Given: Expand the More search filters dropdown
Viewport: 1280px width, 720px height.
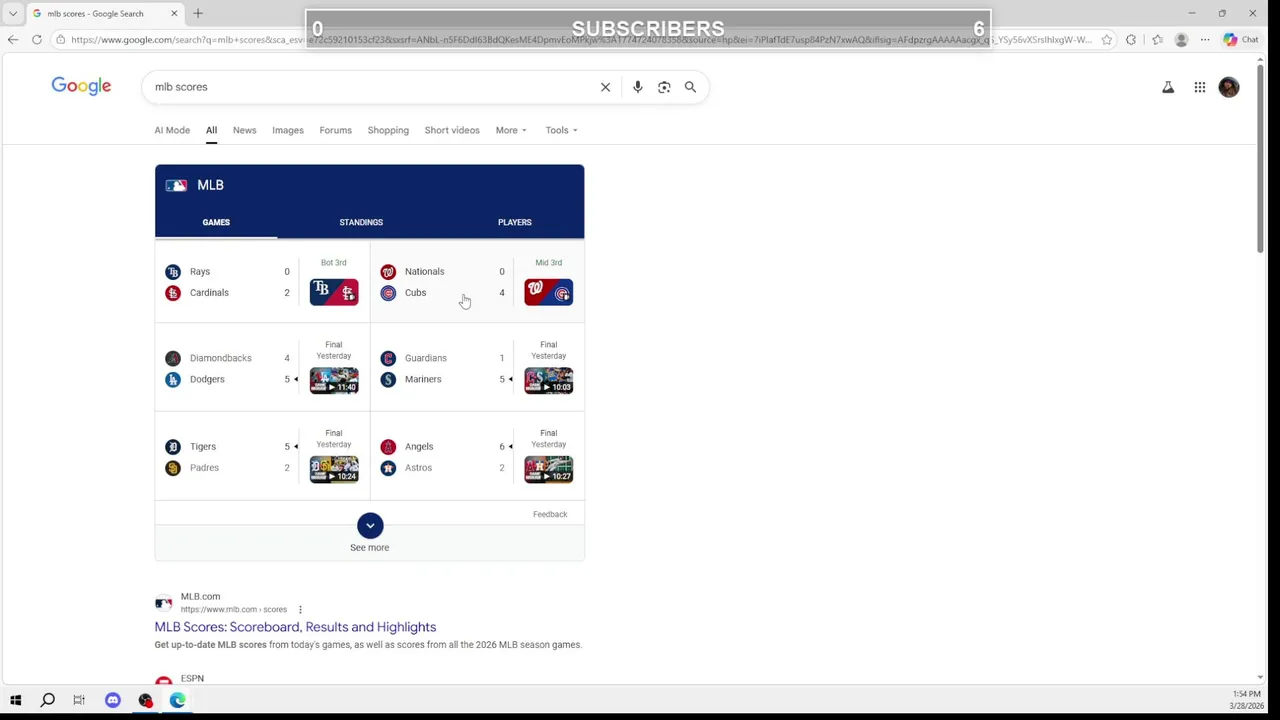Looking at the screenshot, I should [x=511, y=130].
